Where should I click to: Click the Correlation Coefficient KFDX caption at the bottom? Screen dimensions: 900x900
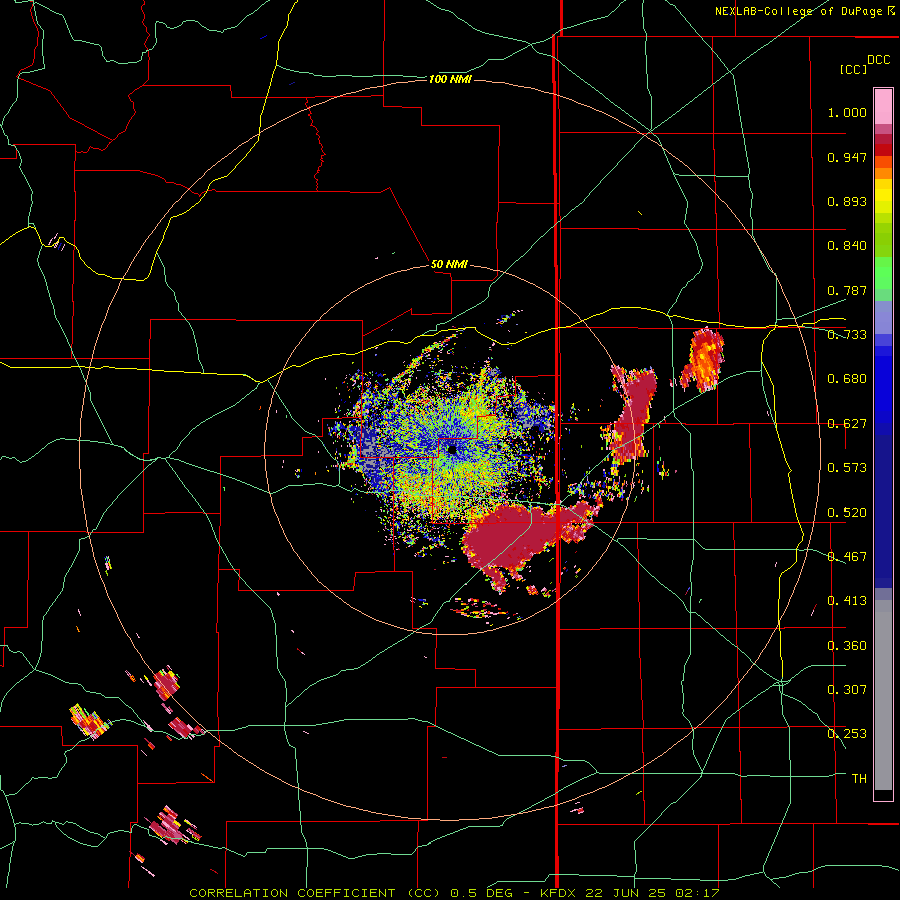pyautogui.click(x=454, y=893)
